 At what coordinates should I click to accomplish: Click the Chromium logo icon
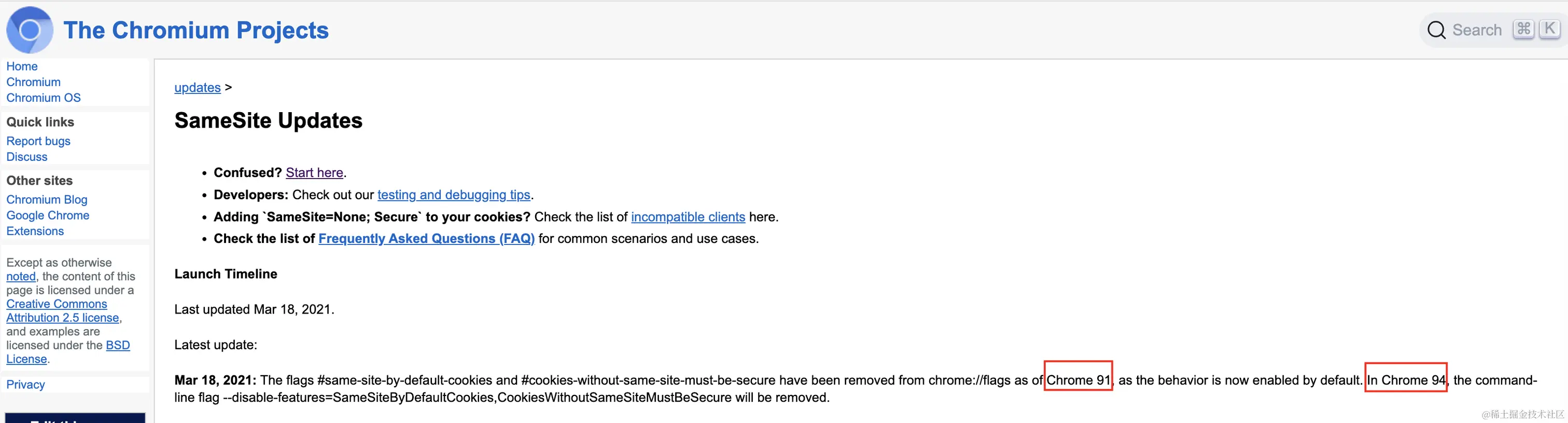click(x=29, y=30)
